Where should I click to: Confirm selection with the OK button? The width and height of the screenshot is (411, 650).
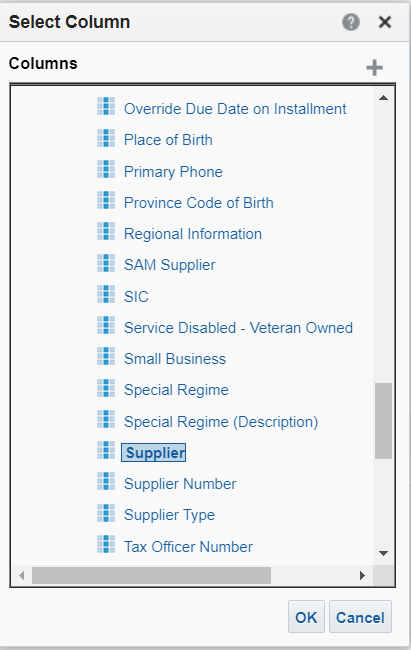(306, 617)
